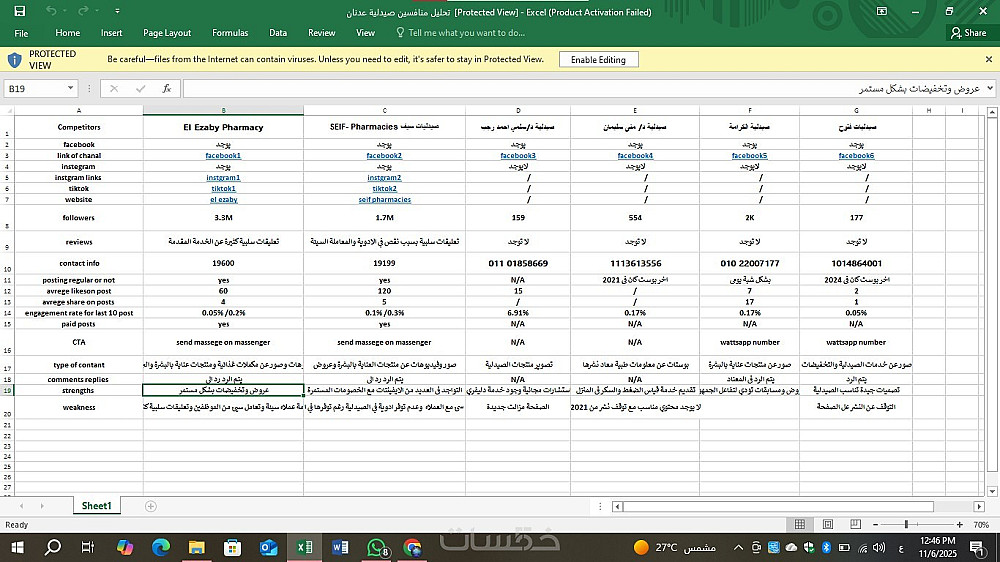1000x562 pixels.
Task: Click horizontal scrollbar right arrow
Action: click(979, 506)
